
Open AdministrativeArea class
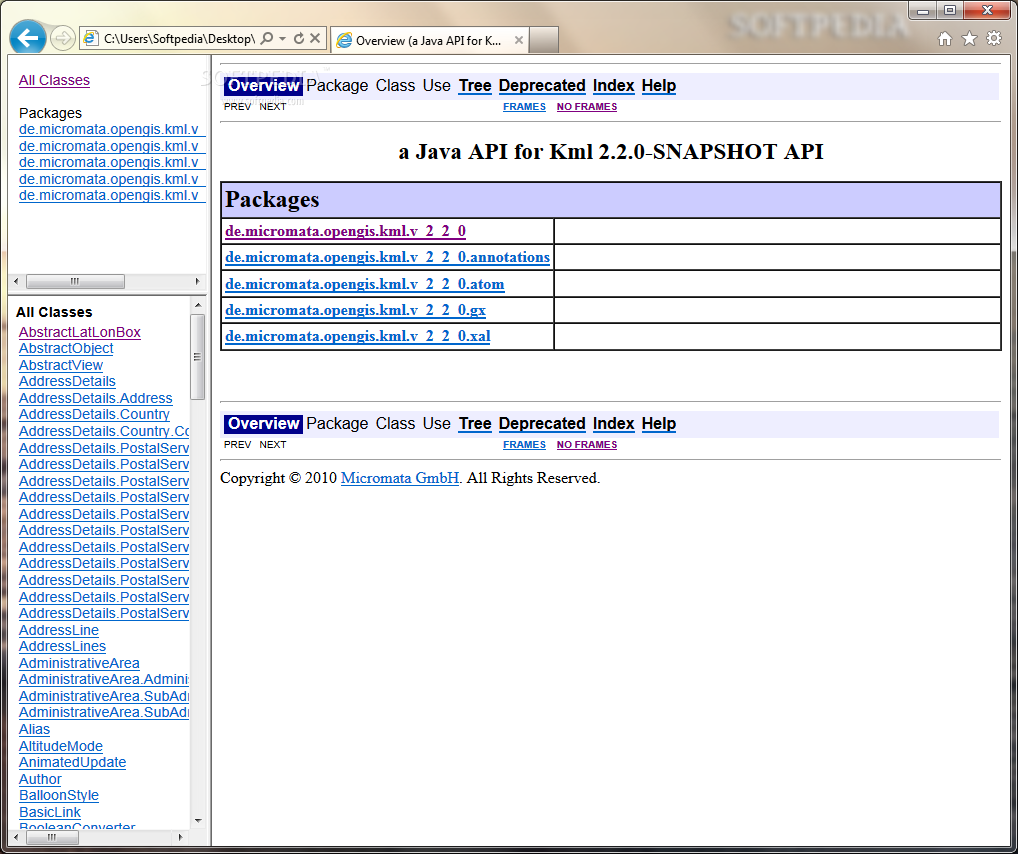[x=79, y=663]
